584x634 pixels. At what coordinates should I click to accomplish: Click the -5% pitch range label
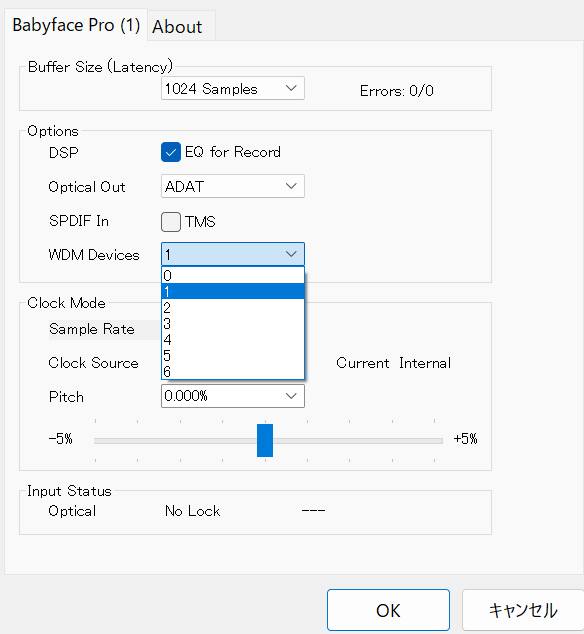click(61, 439)
